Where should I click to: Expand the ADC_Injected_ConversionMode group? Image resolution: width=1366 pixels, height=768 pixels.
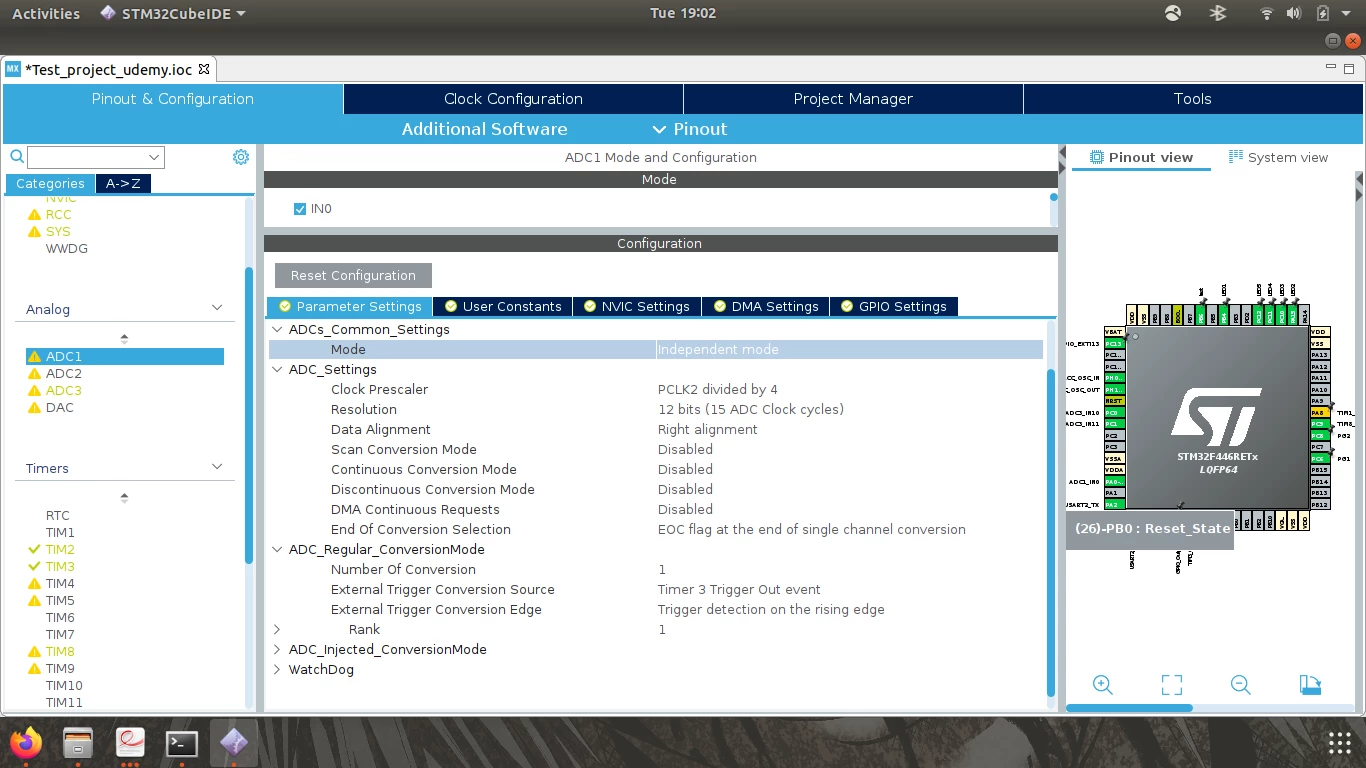(x=277, y=649)
